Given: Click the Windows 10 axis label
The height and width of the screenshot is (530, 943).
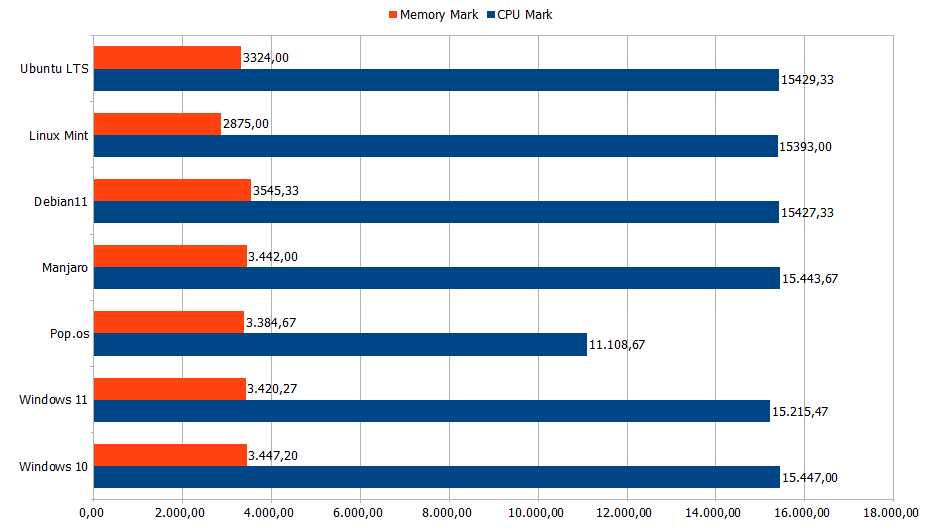Looking at the screenshot, I should point(54,467).
